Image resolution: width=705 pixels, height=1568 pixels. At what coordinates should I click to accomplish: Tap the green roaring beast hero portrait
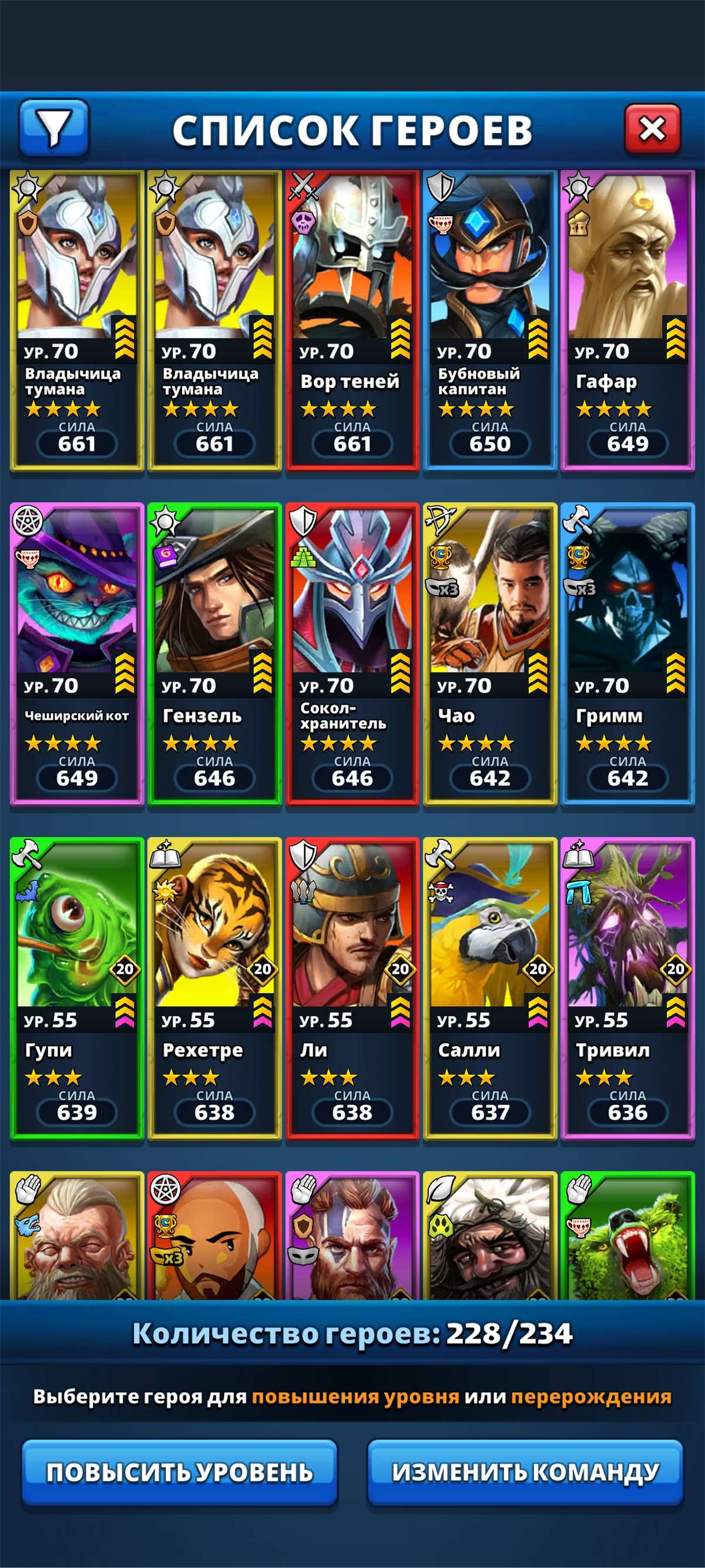click(x=627, y=1237)
